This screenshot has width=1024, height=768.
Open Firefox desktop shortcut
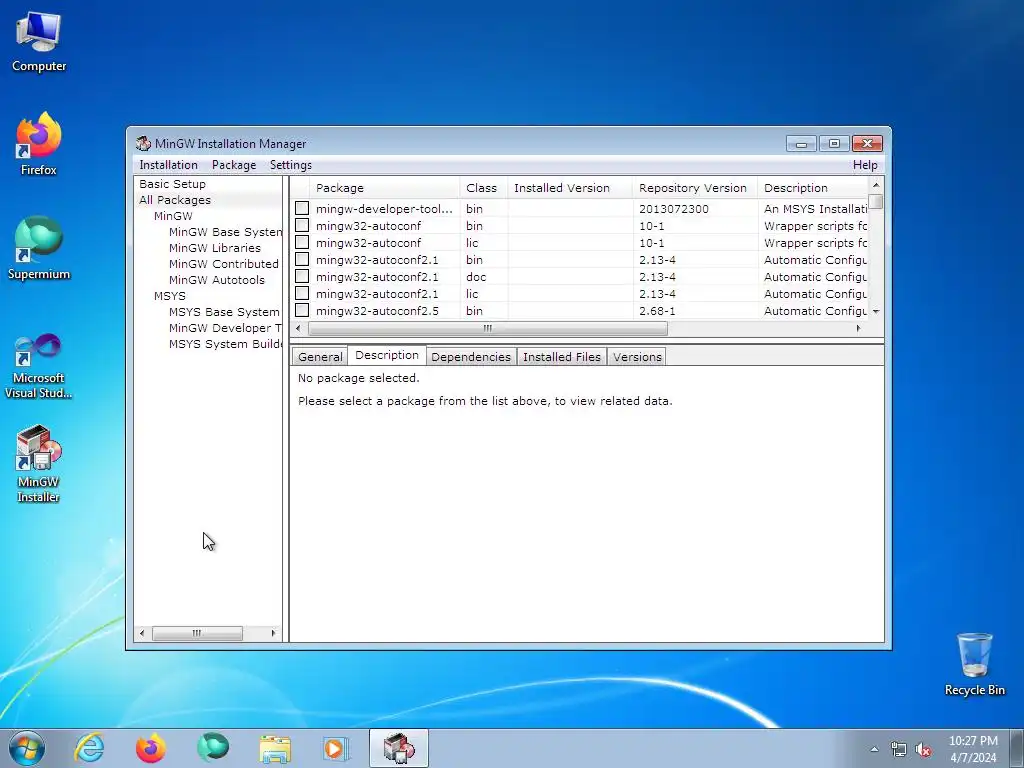[x=39, y=144]
